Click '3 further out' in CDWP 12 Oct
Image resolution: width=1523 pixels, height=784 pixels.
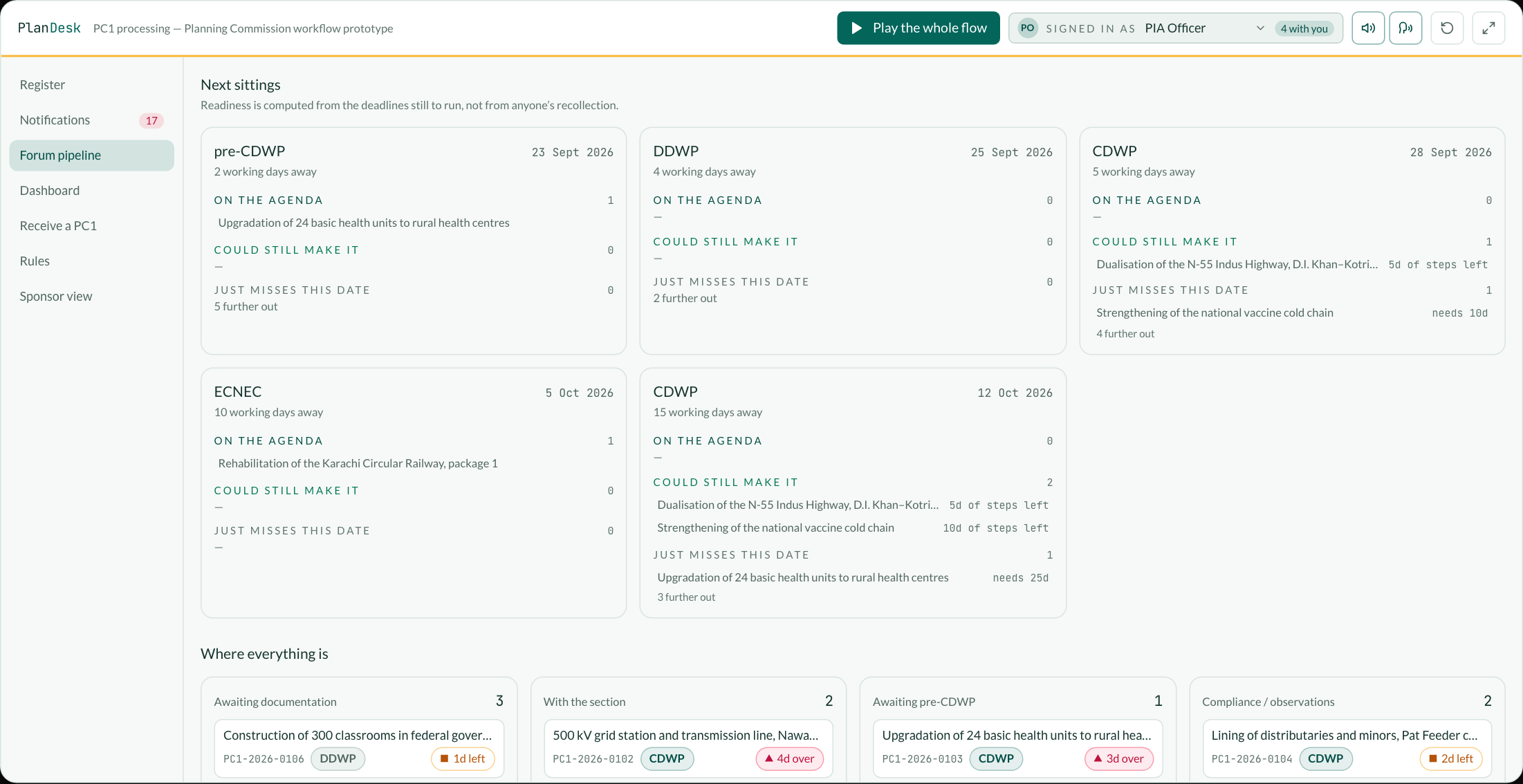point(686,597)
